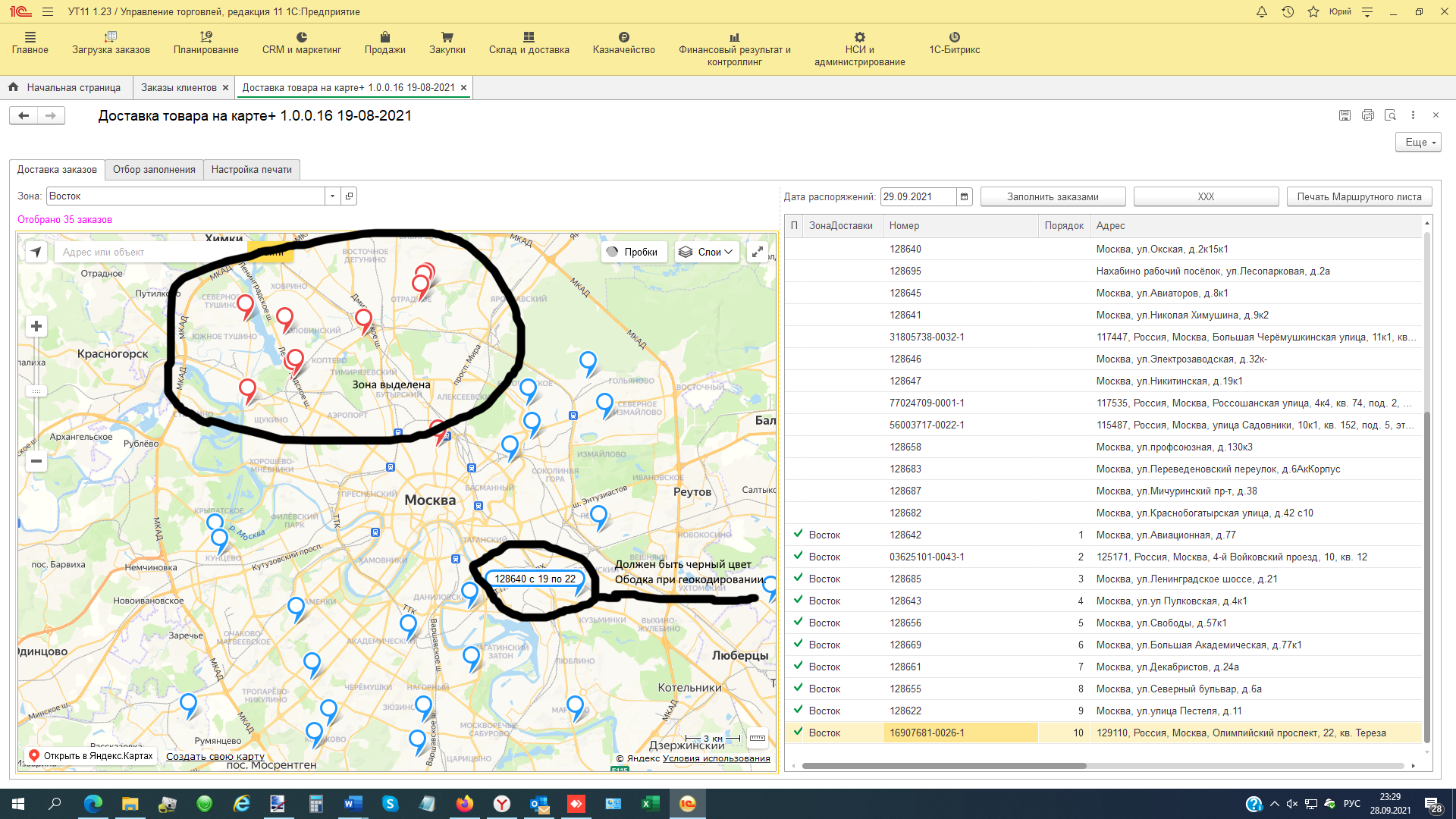
Task: Click map zoom in plus button
Action: coord(36,327)
